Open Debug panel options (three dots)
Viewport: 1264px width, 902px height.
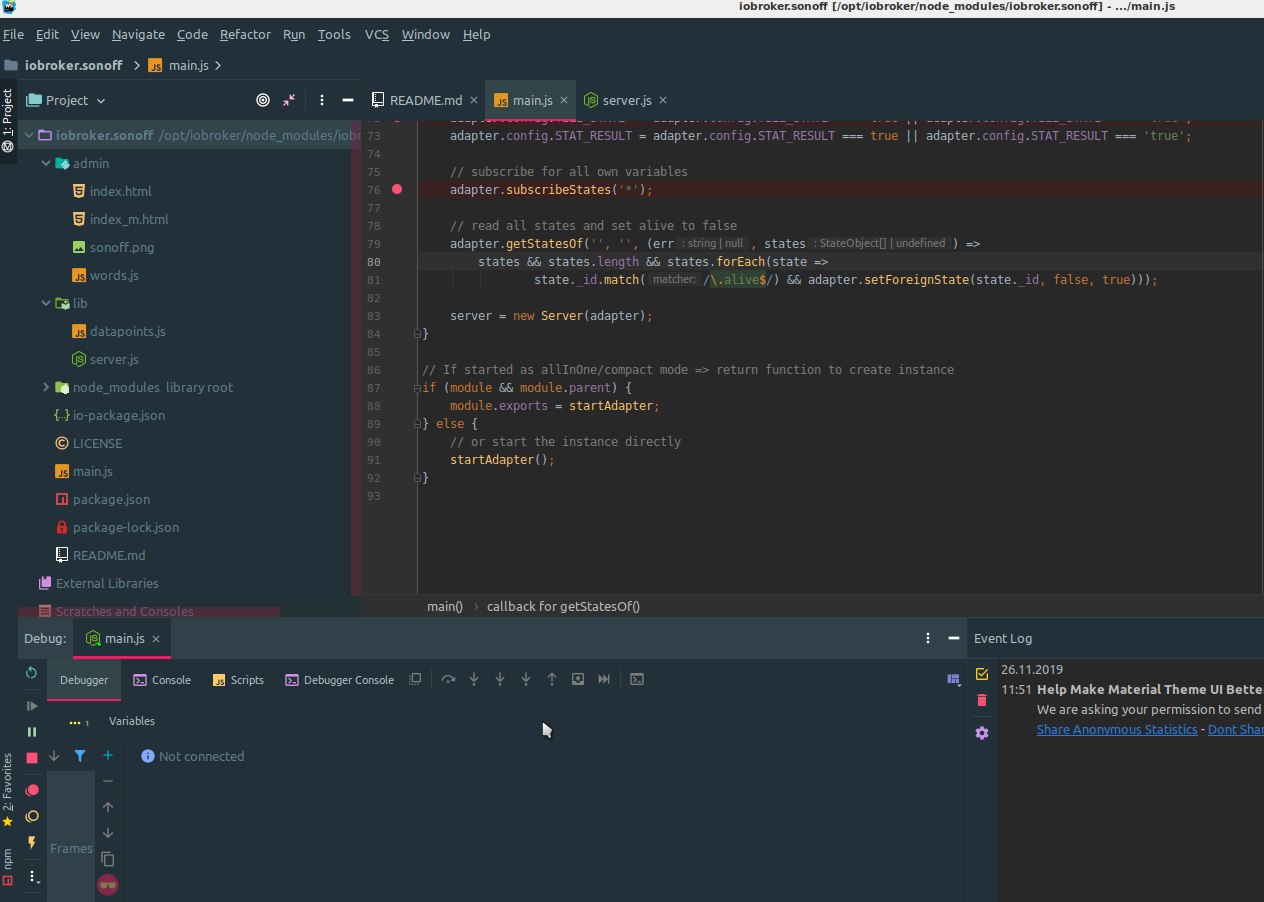click(x=926, y=637)
